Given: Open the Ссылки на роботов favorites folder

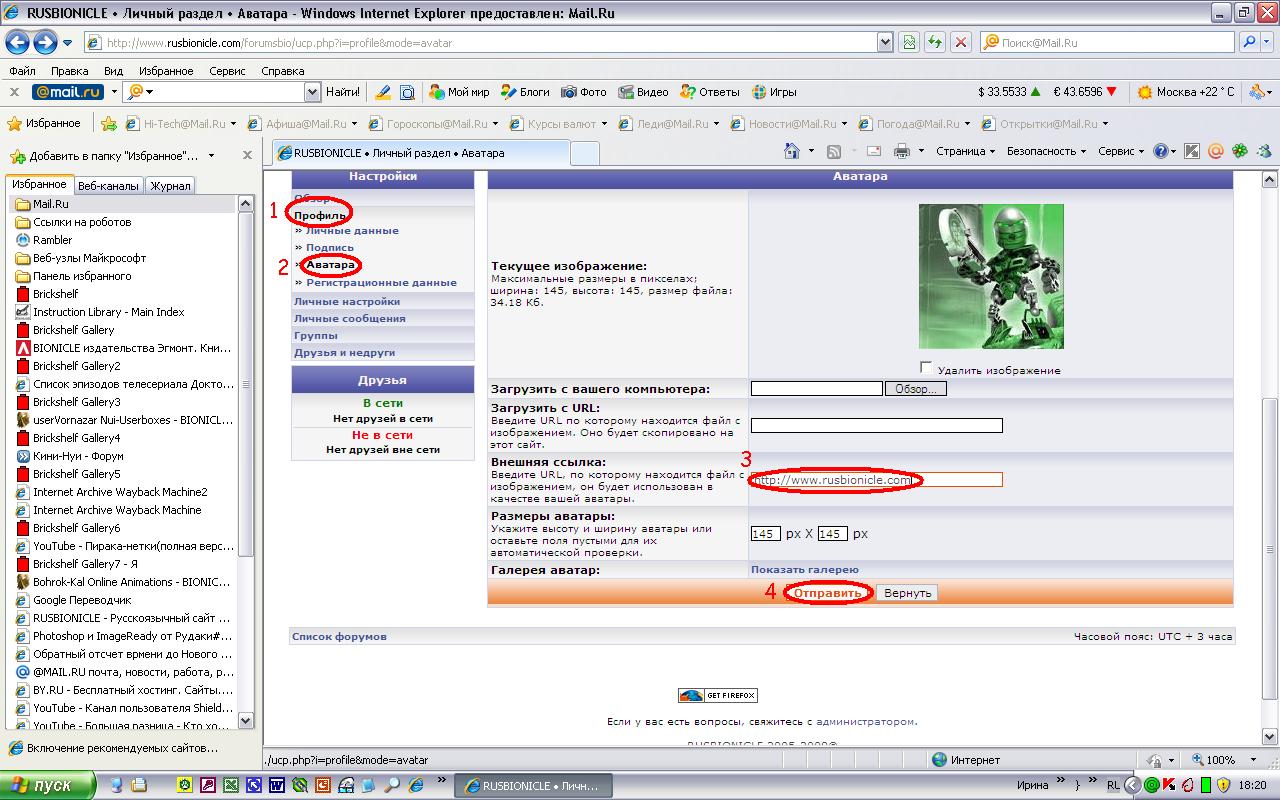Looking at the screenshot, I should tap(82, 222).
